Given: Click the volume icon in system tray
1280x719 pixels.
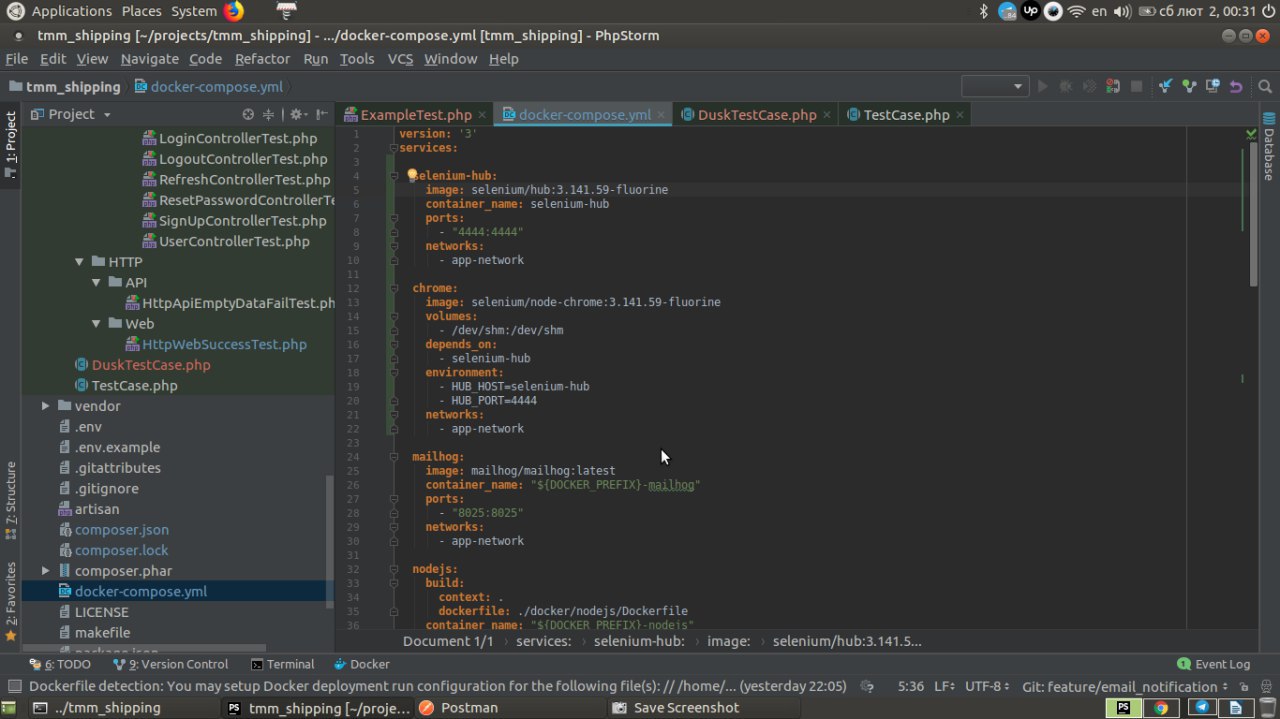Looking at the screenshot, I should [x=1123, y=11].
